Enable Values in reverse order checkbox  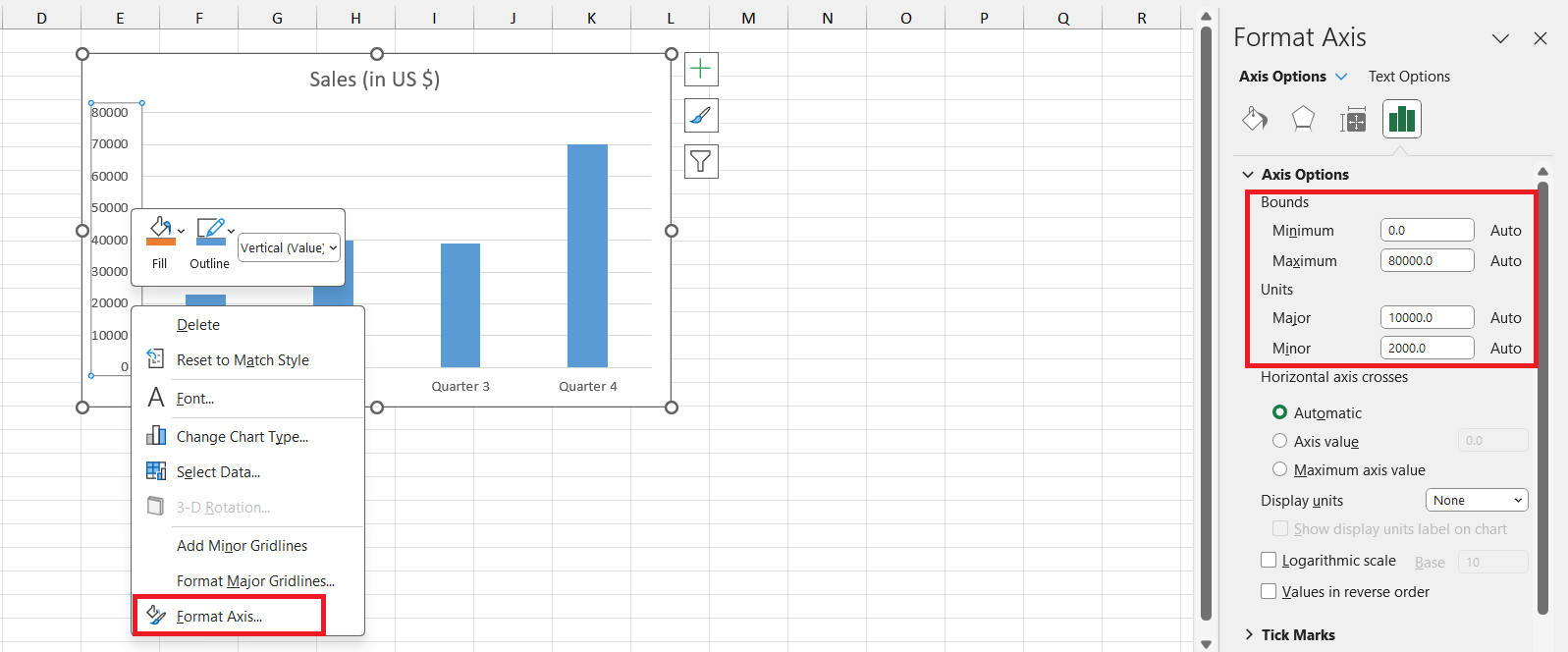click(x=1269, y=591)
